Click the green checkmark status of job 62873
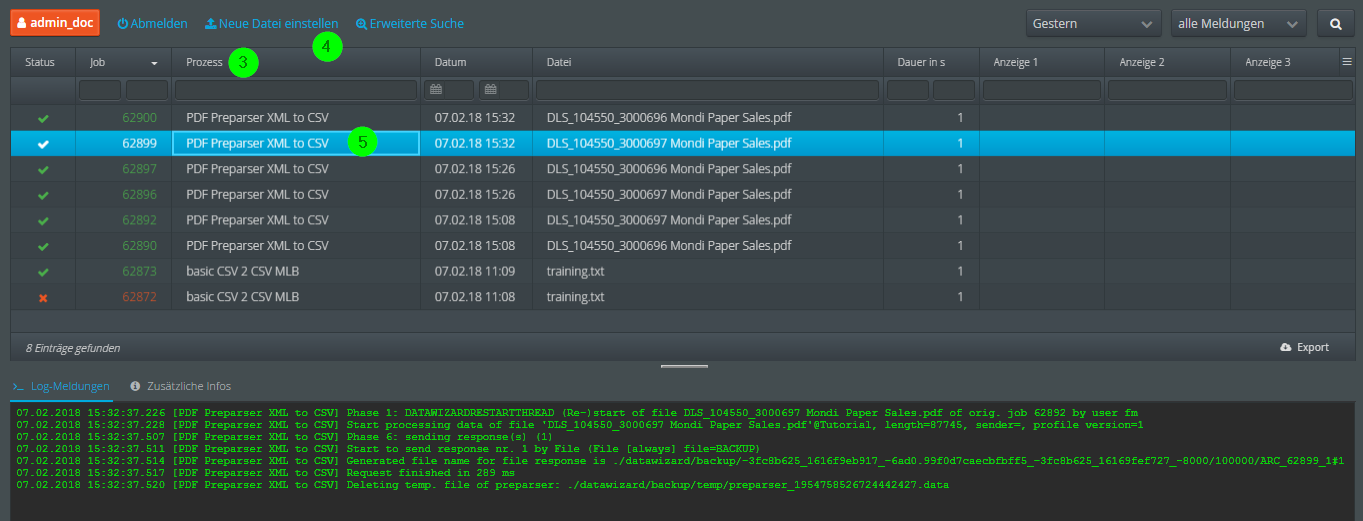Screen dimensions: 1363x521 click(x=43, y=271)
